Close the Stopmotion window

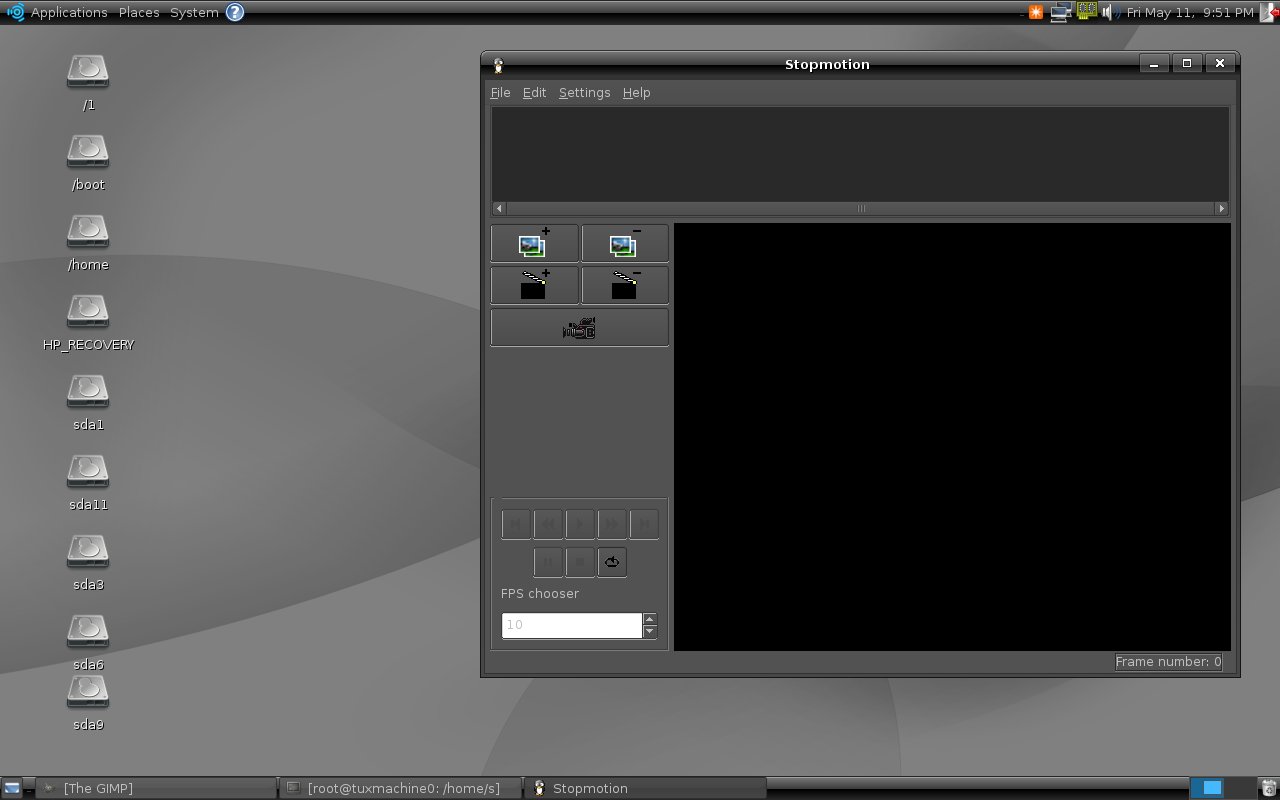1220,64
